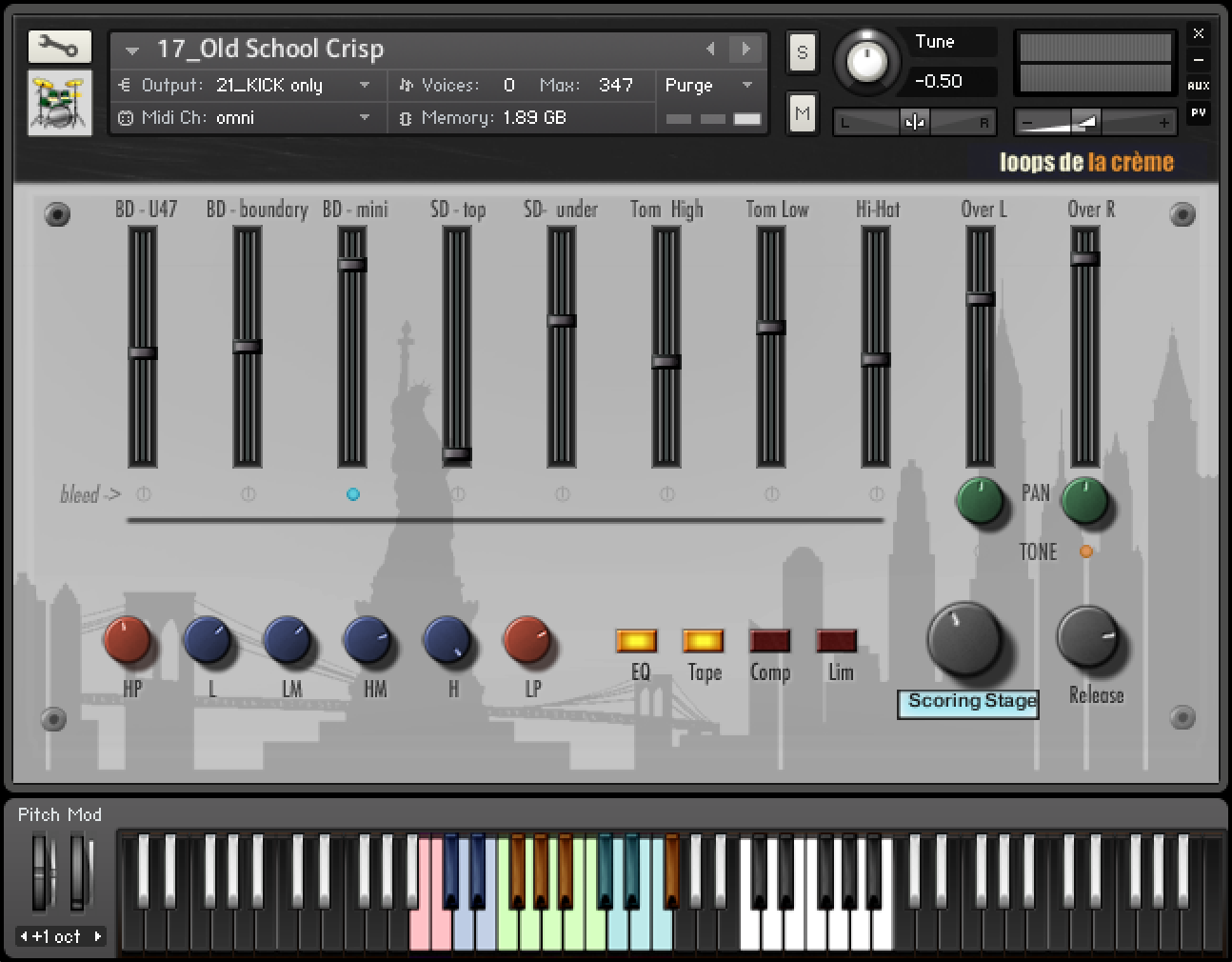Click the master volume slider top right
The width and height of the screenshot is (1232, 962).
point(1088,122)
